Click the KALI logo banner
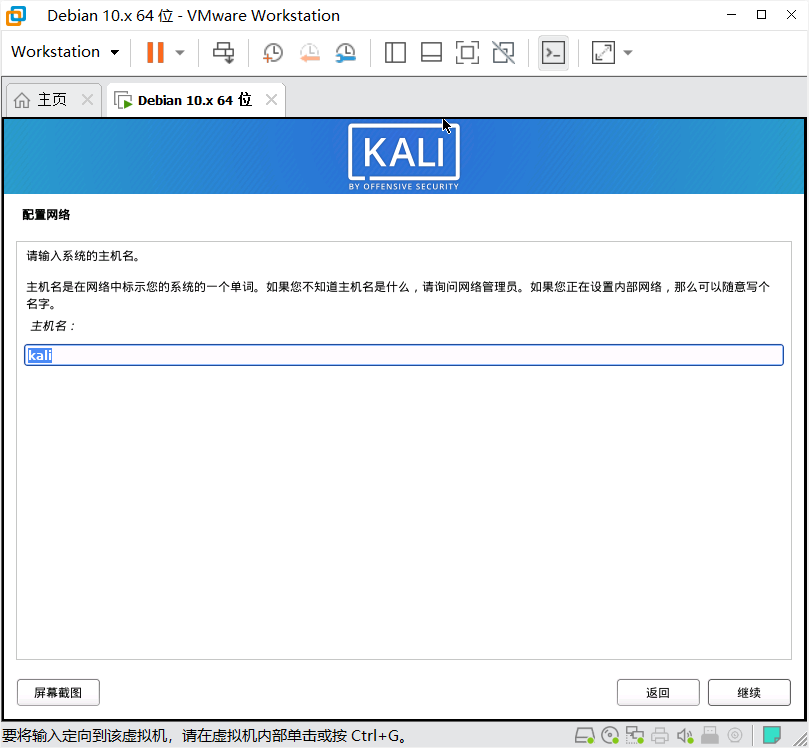 point(404,157)
